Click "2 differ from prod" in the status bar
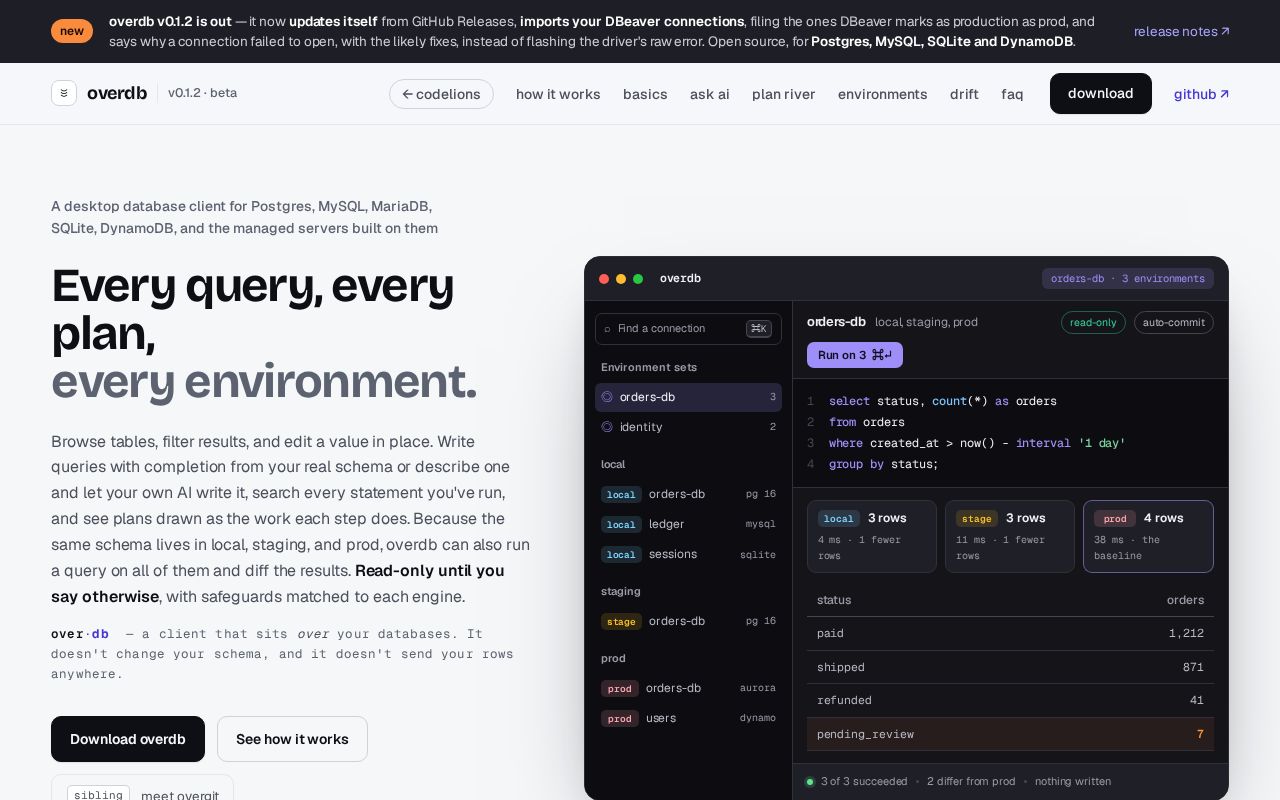Image resolution: width=1280 pixels, height=800 pixels. coord(971,782)
